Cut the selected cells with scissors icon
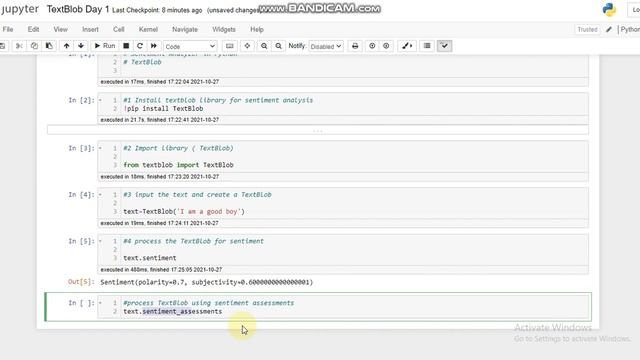This screenshot has width=640, height=360. click(x=19, y=46)
